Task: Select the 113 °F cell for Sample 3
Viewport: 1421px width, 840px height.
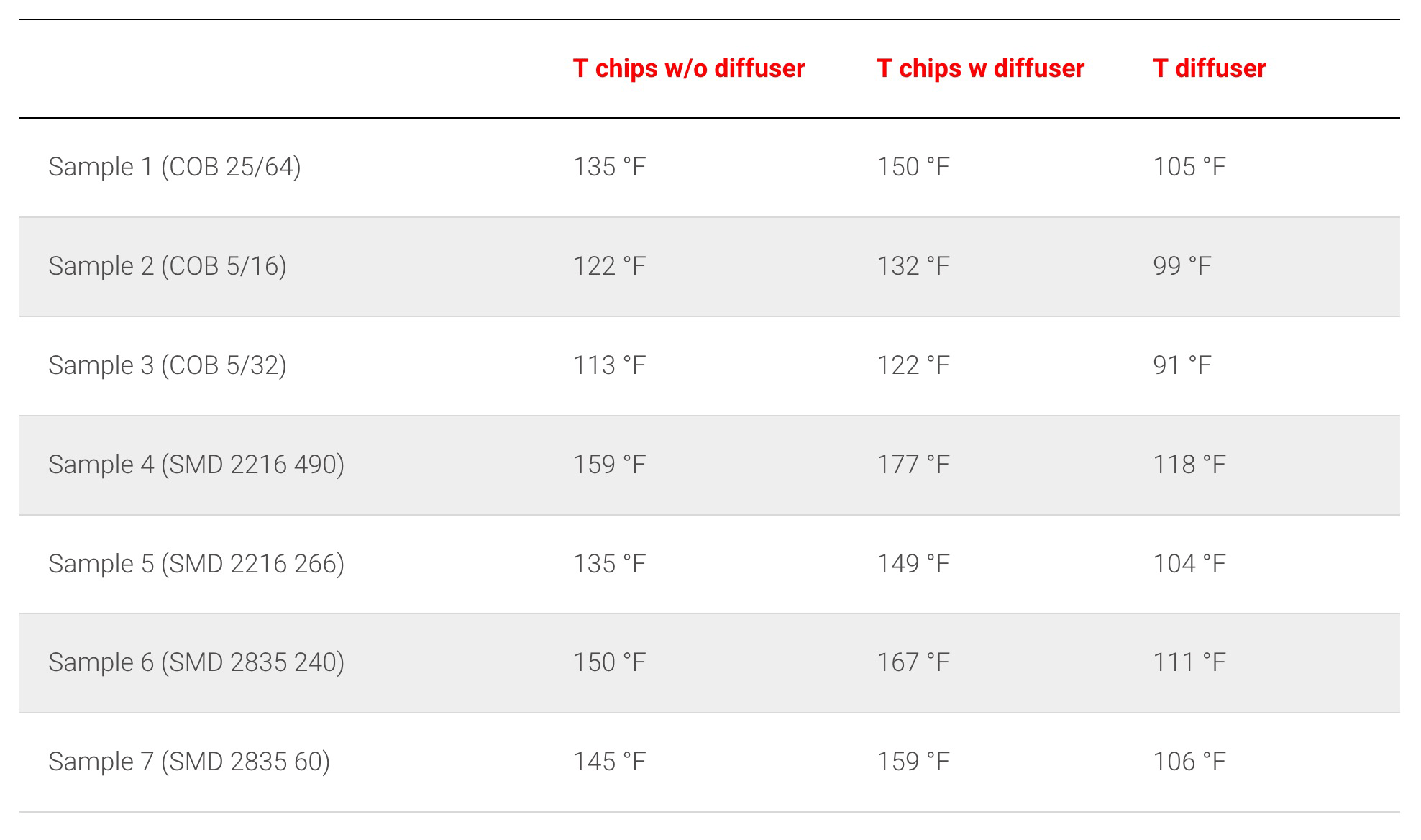Action: point(609,365)
